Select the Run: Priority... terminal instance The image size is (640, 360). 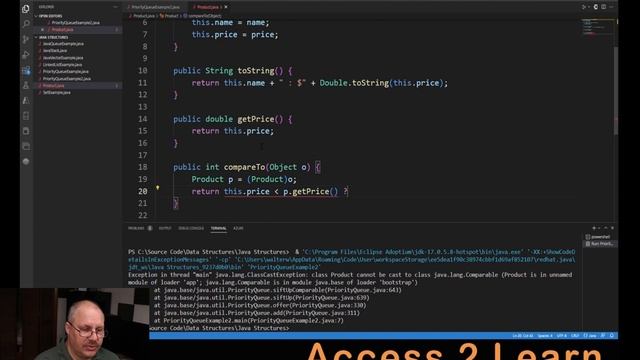(x=600, y=244)
